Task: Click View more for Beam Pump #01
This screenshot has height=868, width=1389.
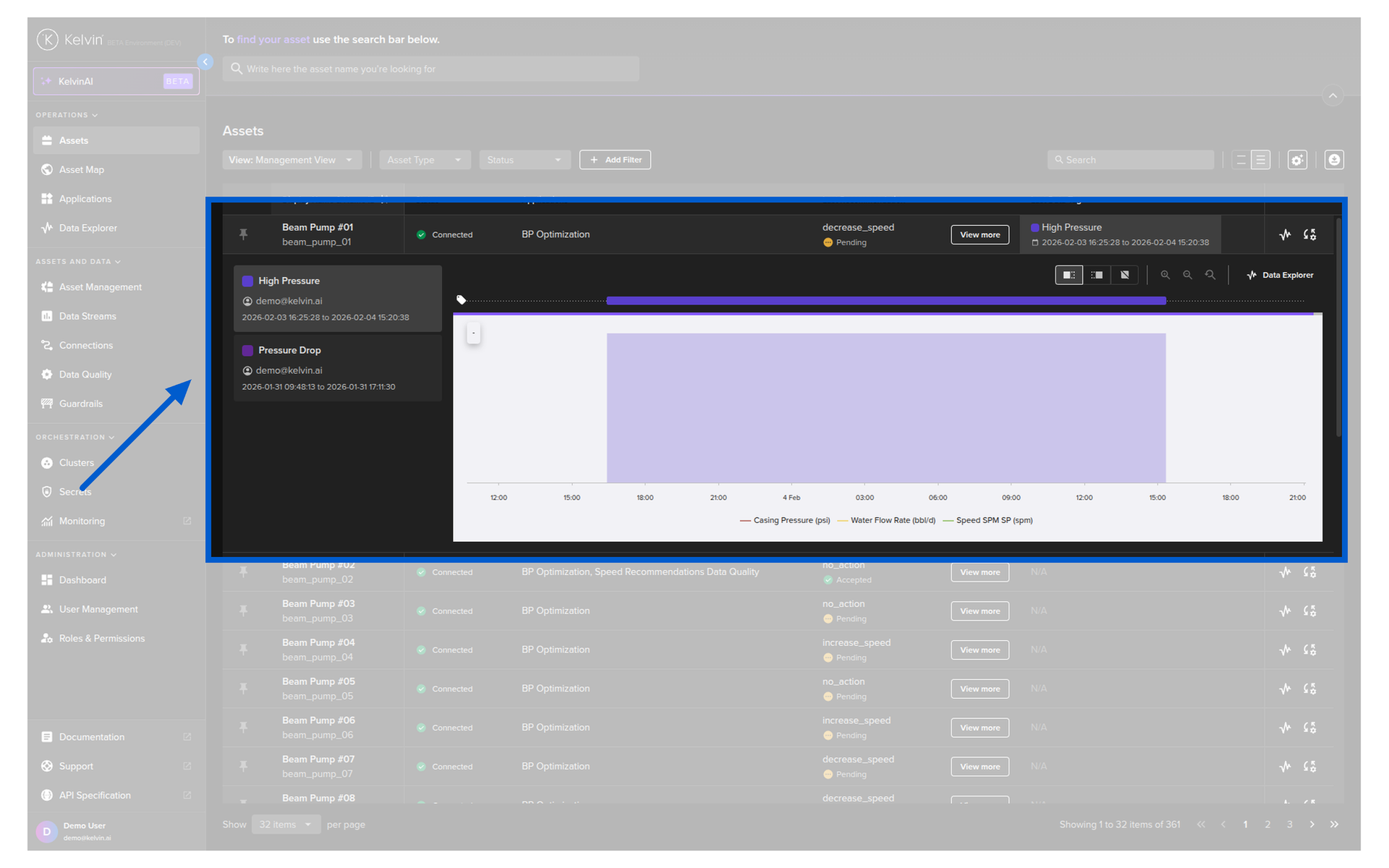Action: [x=980, y=234]
